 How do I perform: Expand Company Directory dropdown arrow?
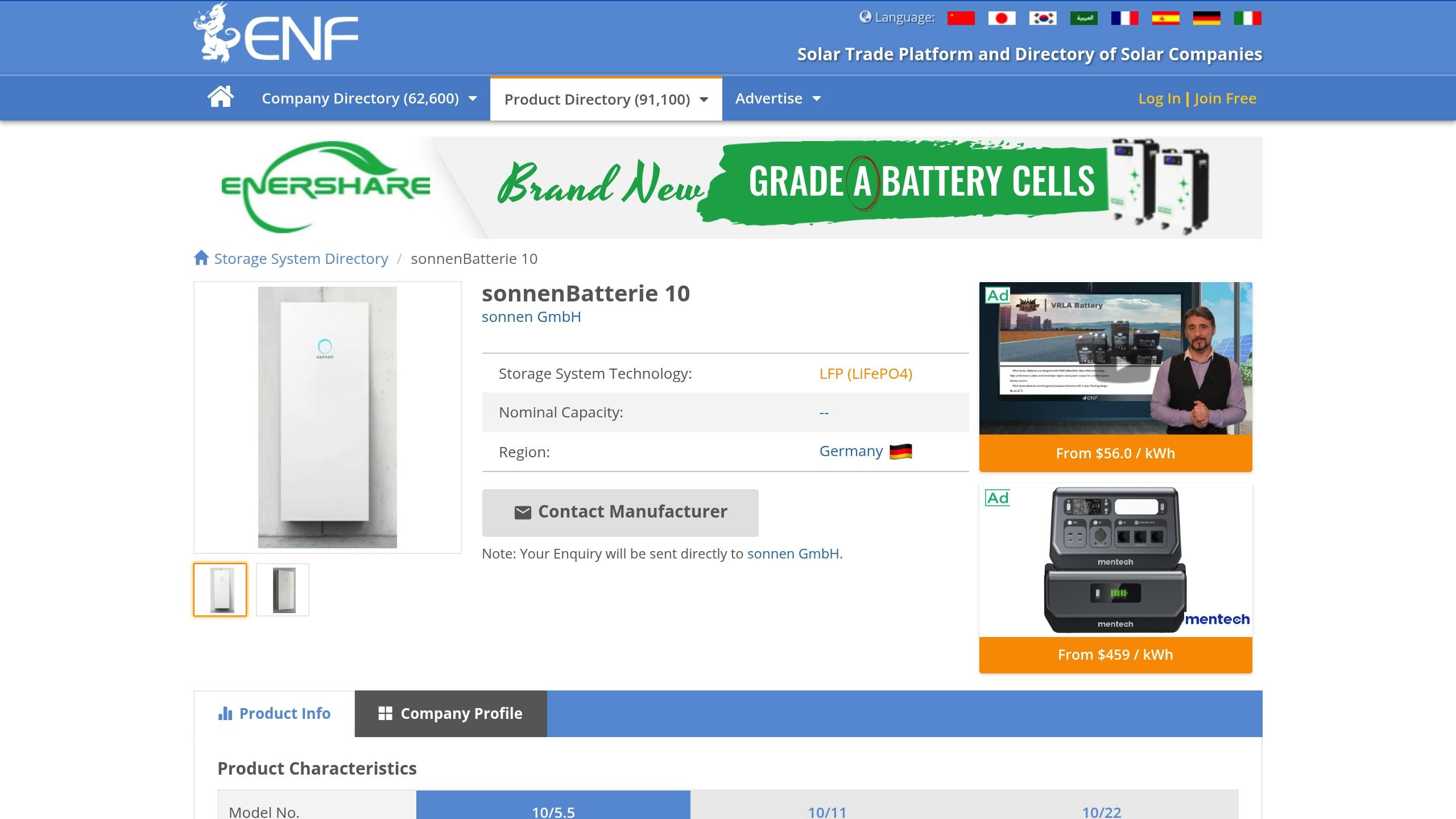(x=473, y=99)
